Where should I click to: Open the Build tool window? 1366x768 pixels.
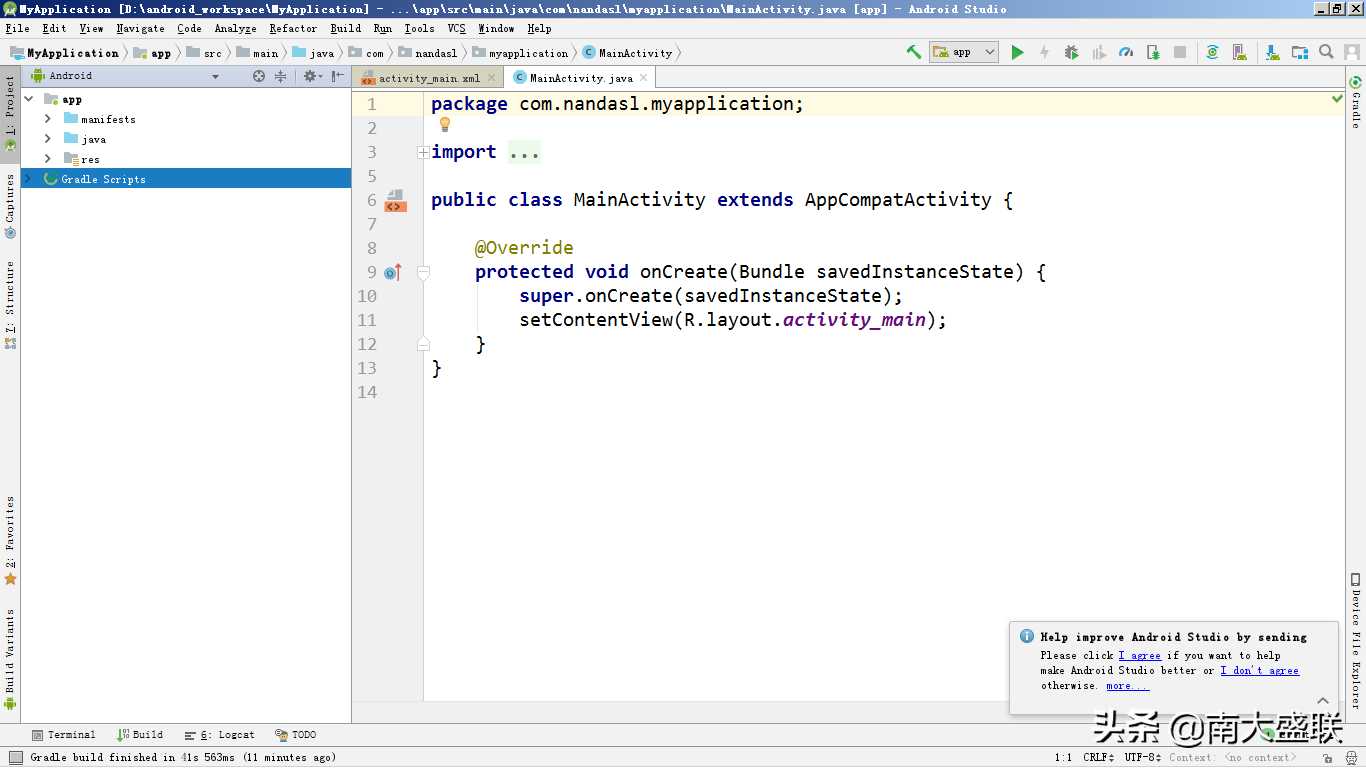pos(140,735)
